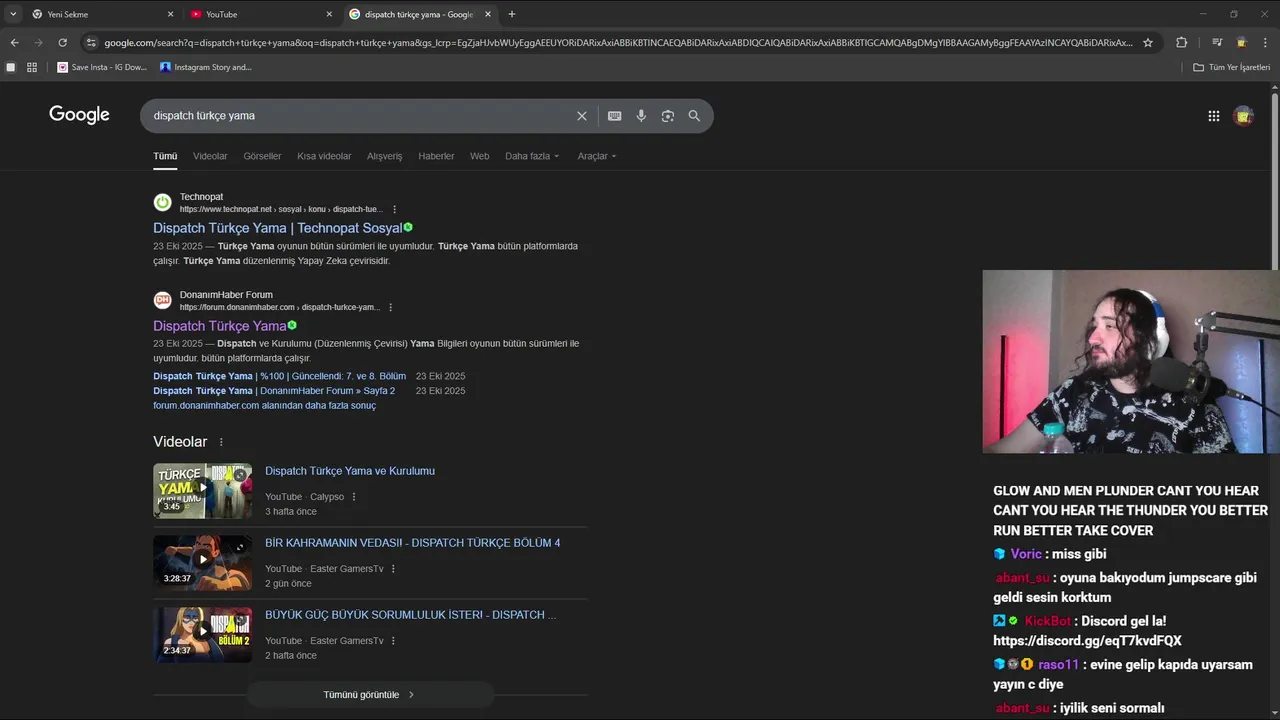This screenshot has height=720, width=1280.
Task: Switch to Görseller results tab
Action: pos(262,156)
